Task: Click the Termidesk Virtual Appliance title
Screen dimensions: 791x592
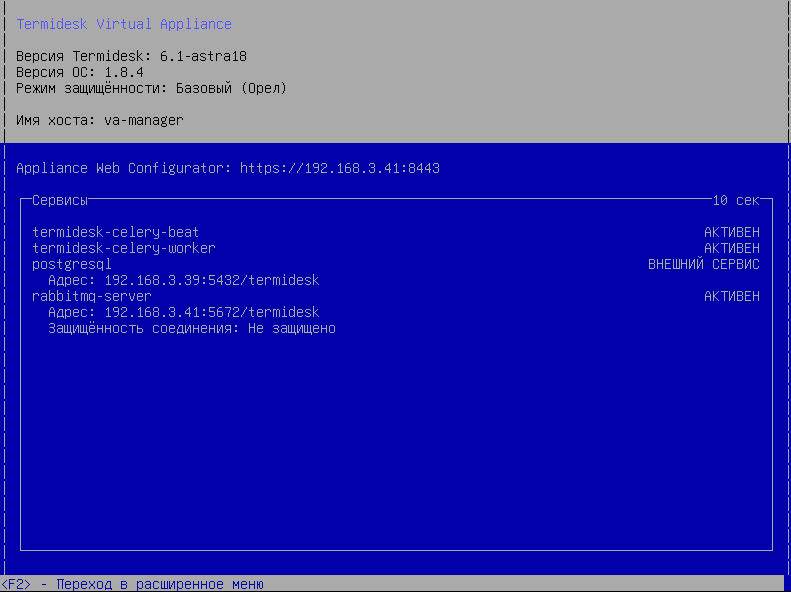Action: point(124,24)
